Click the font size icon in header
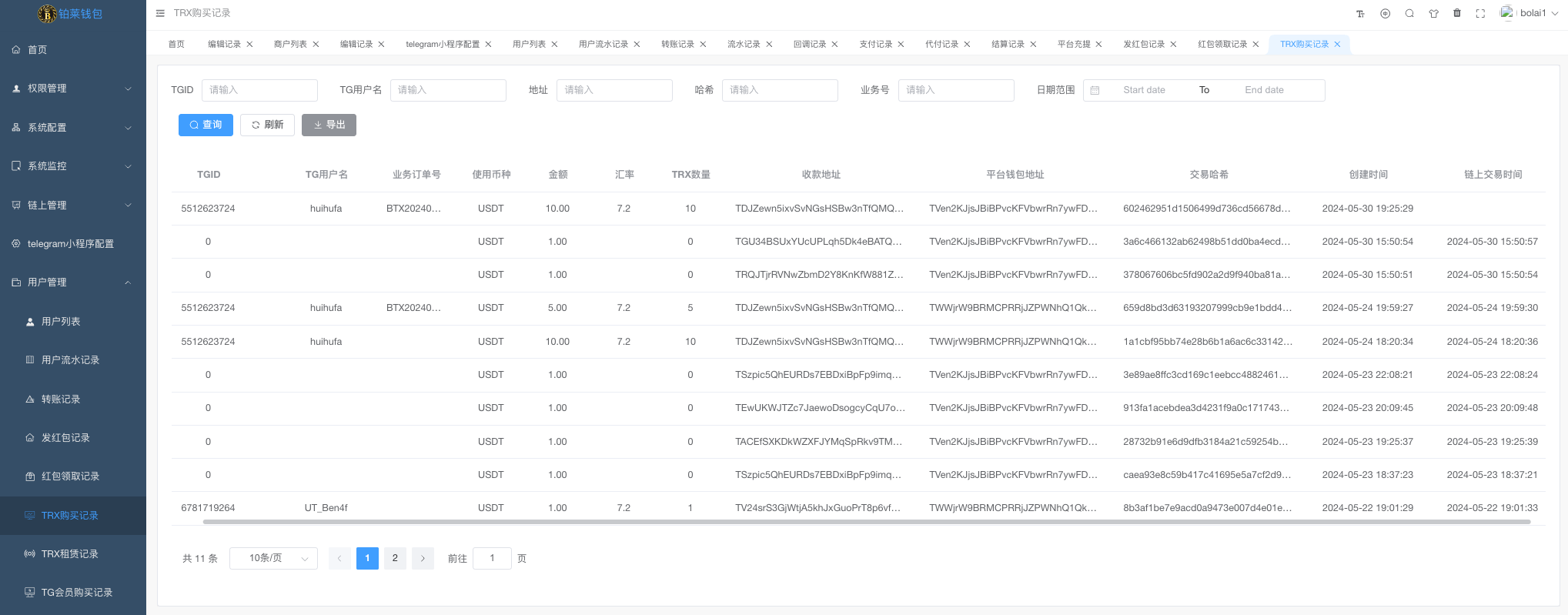The image size is (1568, 615). [1360, 14]
